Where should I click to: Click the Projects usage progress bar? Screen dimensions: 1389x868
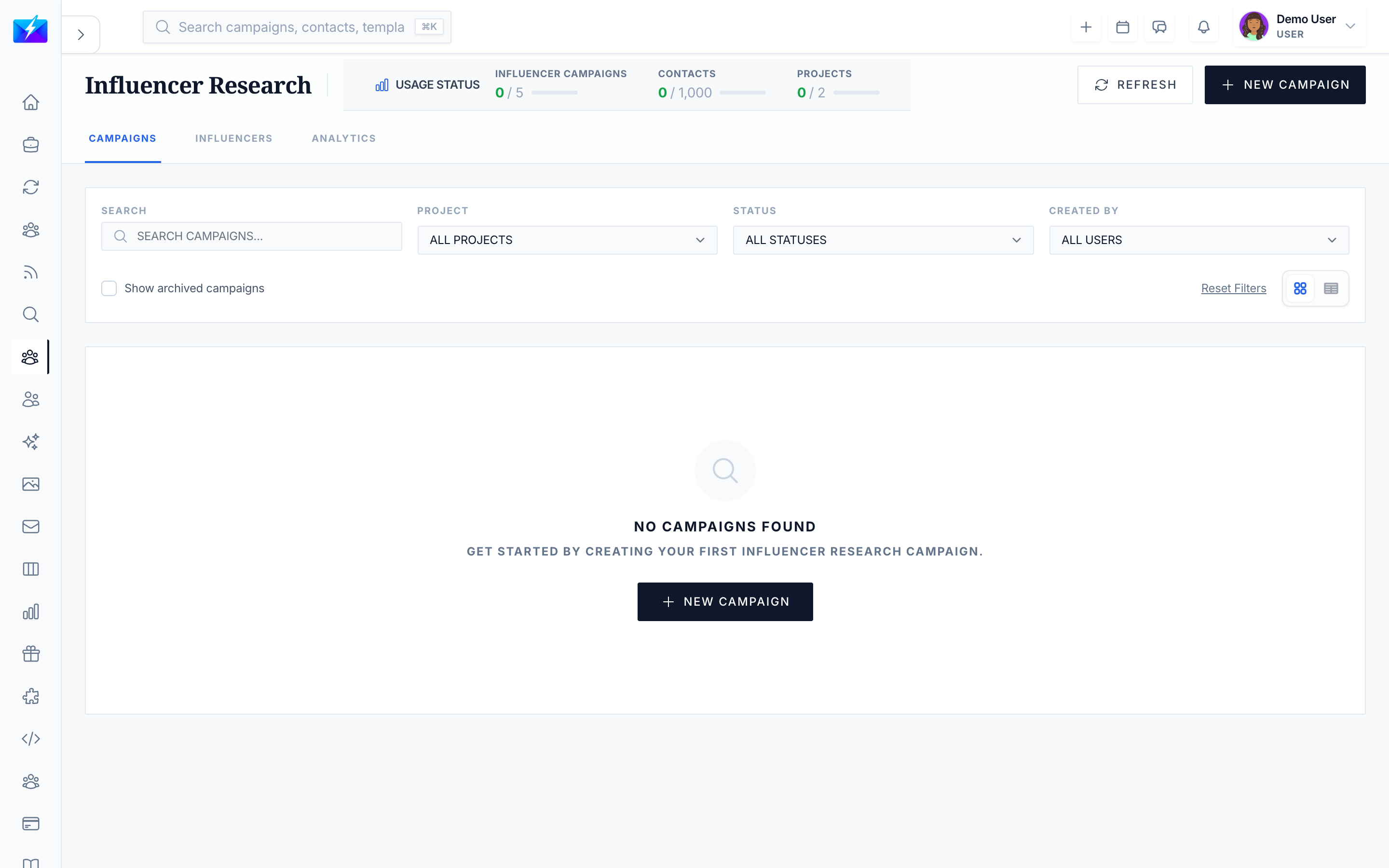(x=857, y=93)
